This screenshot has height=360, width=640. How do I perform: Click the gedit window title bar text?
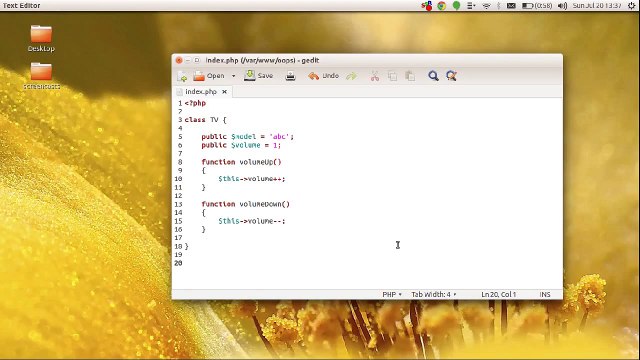tap(262, 60)
